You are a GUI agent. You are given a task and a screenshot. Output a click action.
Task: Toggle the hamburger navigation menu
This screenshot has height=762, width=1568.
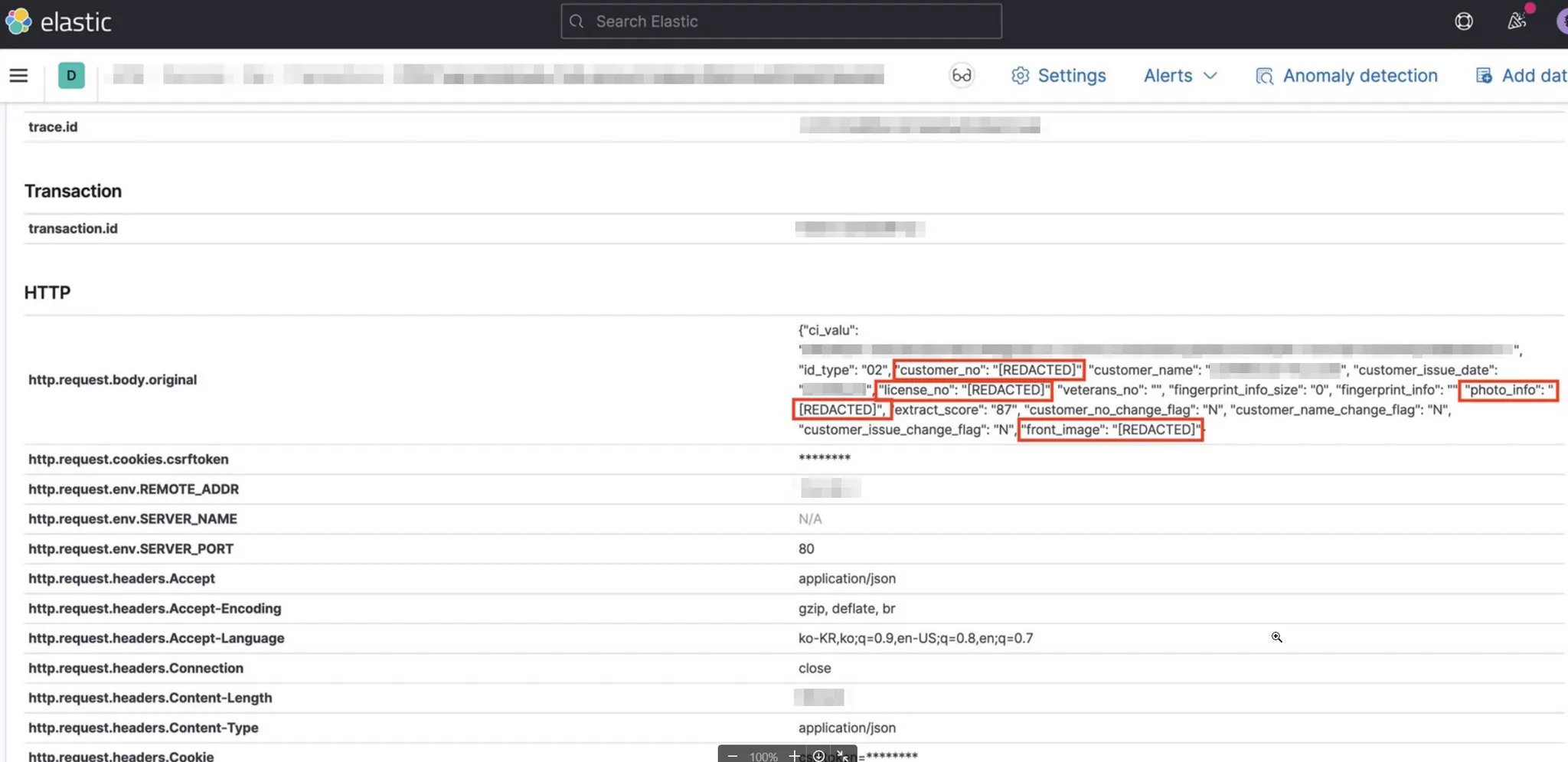pos(18,75)
